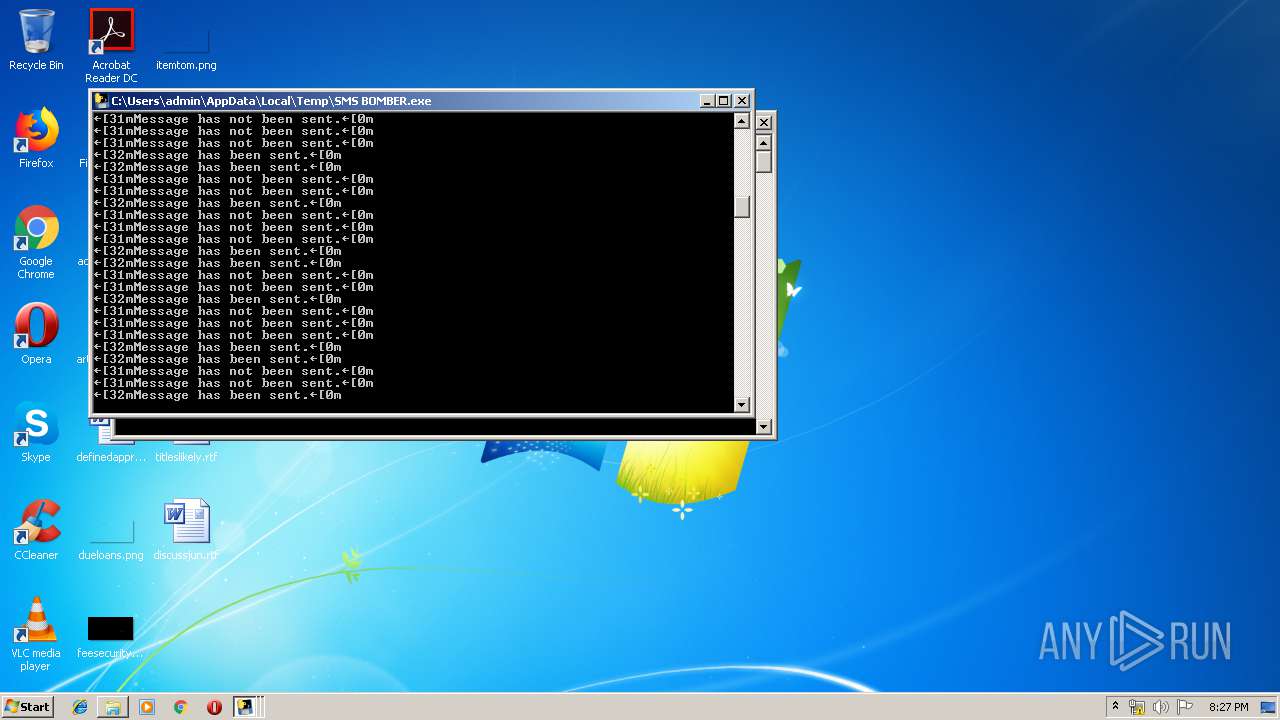The height and width of the screenshot is (720, 1280).
Task: Click the front console vertical scrollbar thumb
Action: point(742,207)
